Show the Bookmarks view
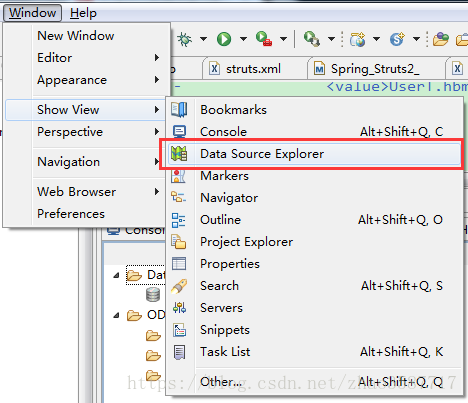 coord(314,110)
